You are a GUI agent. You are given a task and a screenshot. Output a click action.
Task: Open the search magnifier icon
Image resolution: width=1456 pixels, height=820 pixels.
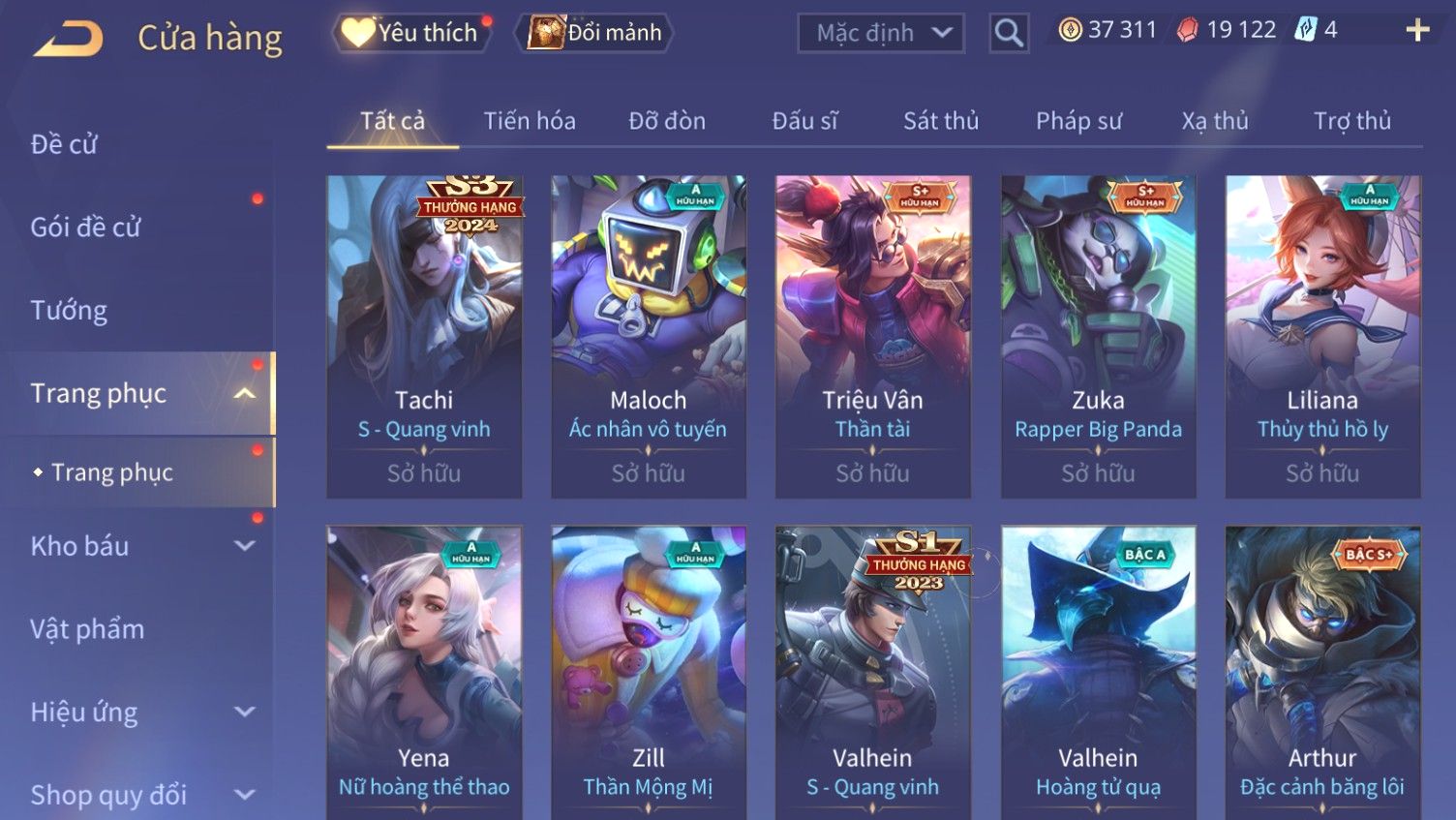[x=1009, y=33]
